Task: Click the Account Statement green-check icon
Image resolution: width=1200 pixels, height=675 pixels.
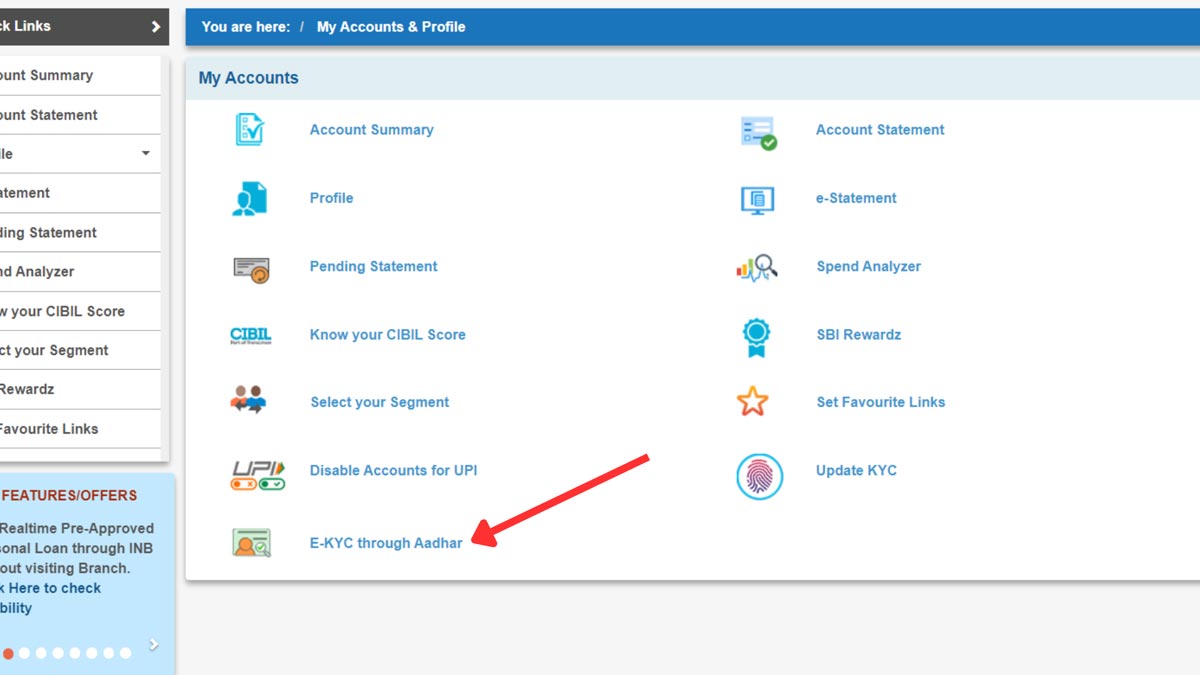Action: point(757,131)
